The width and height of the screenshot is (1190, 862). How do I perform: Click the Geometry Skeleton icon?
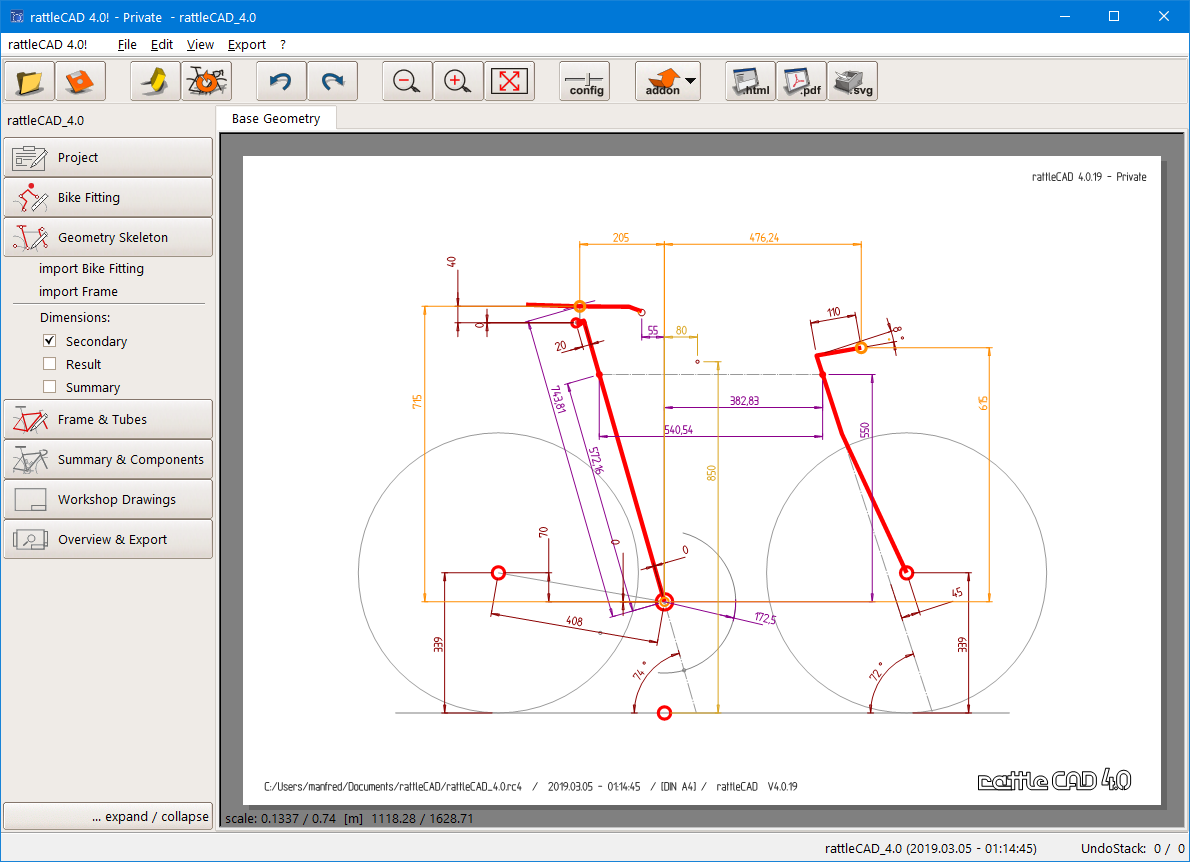click(30, 238)
